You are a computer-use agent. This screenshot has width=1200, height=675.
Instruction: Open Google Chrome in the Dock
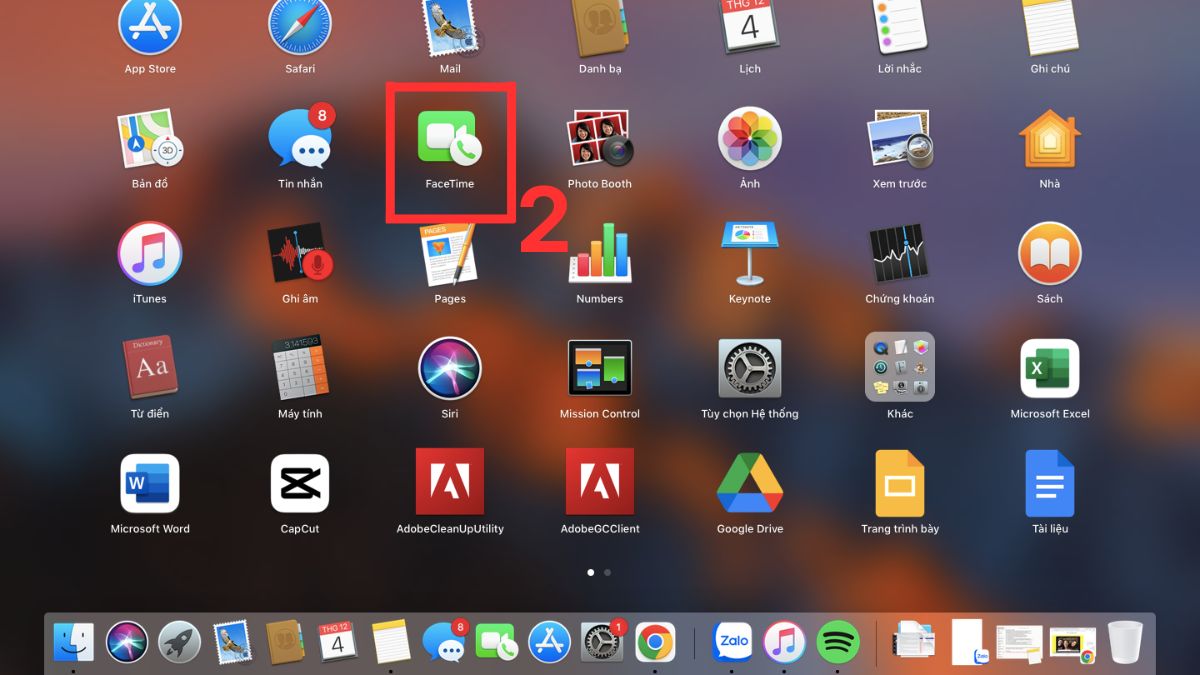click(x=657, y=641)
